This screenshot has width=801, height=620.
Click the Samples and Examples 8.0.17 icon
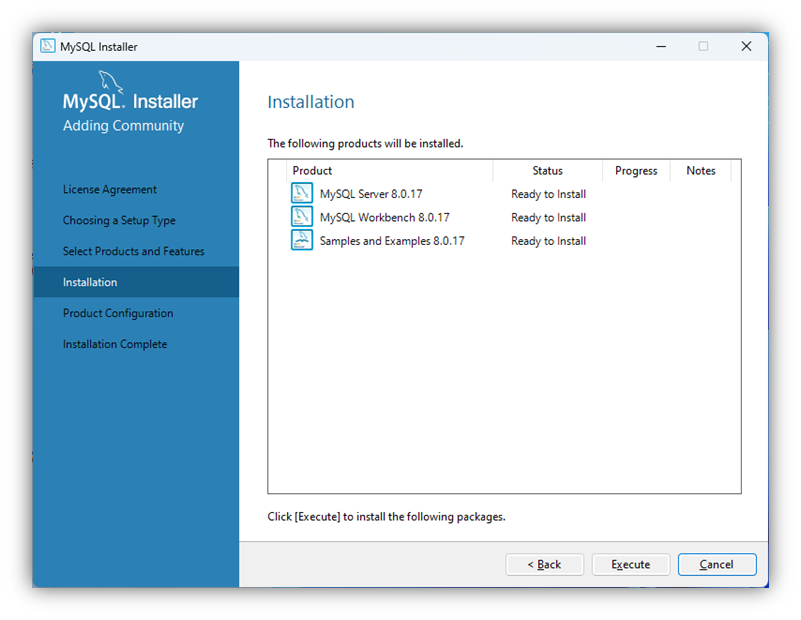[301, 240]
